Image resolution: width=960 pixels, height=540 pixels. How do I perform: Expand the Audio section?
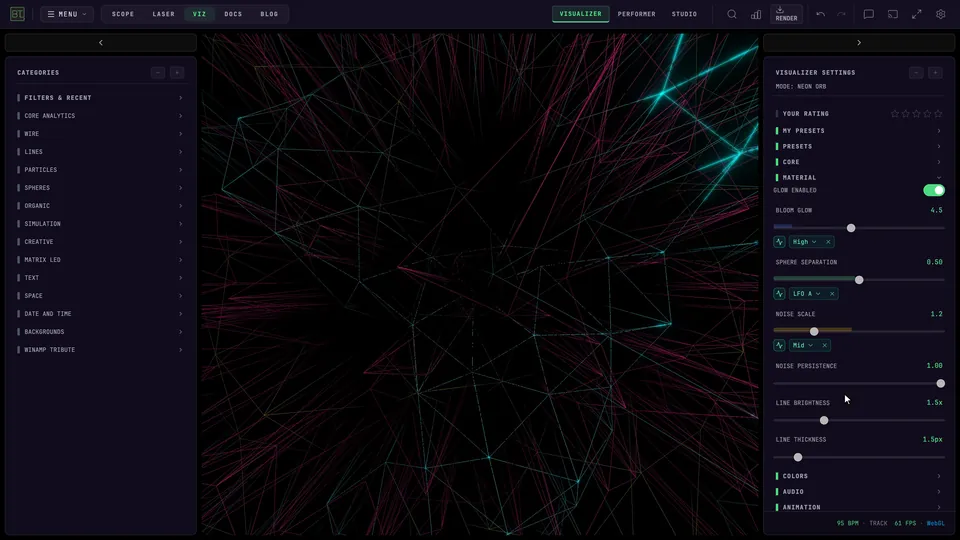coord(858,492)
